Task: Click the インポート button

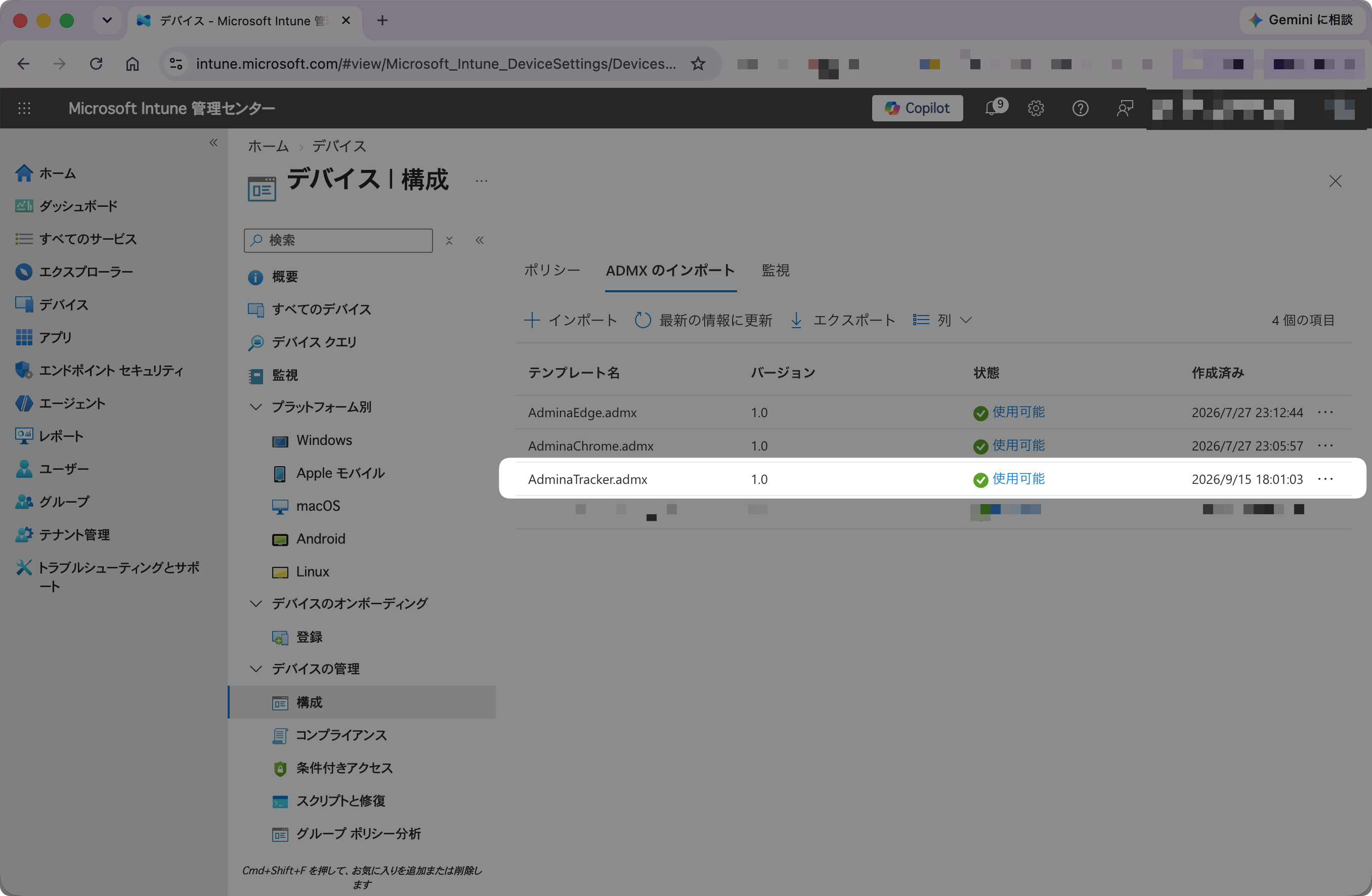Action: tap(571, 320)
